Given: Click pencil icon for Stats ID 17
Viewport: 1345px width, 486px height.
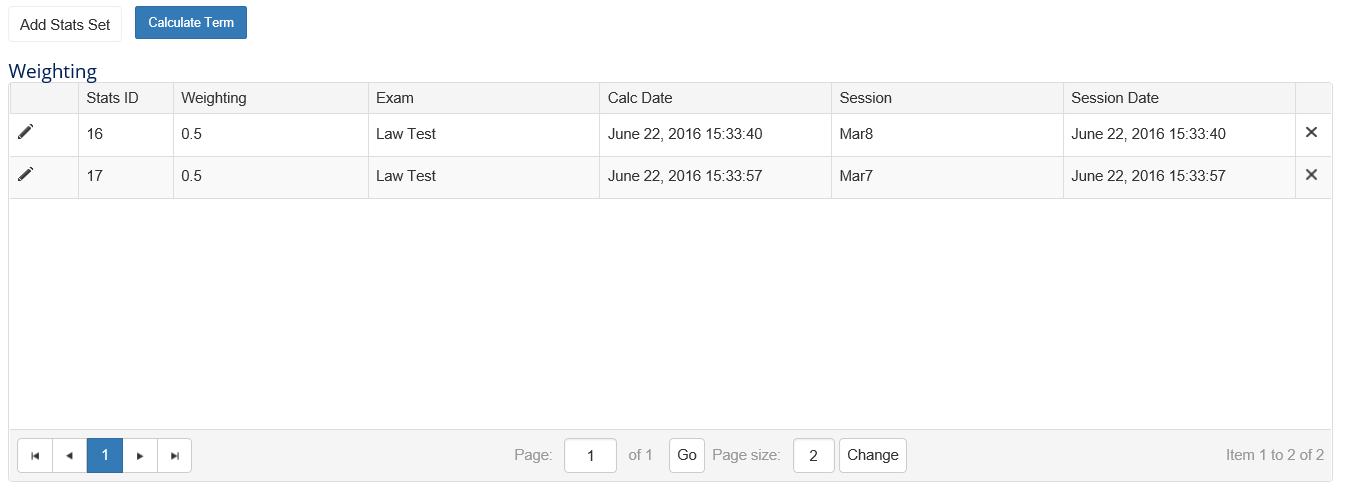Looking at the screenshot, I should coord(26,174).
